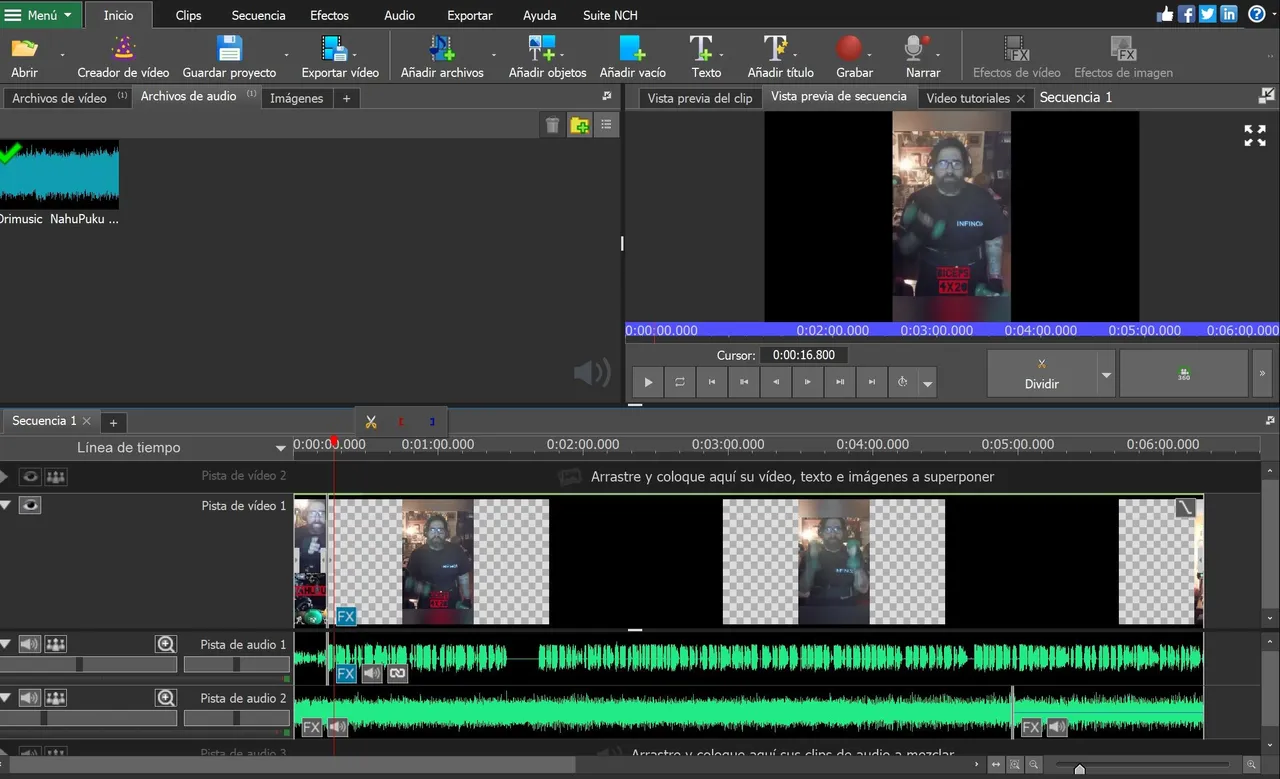Expand preview to full screen
The width and height of the screenshot is (1280, 779).
[x=1254, y=136]
